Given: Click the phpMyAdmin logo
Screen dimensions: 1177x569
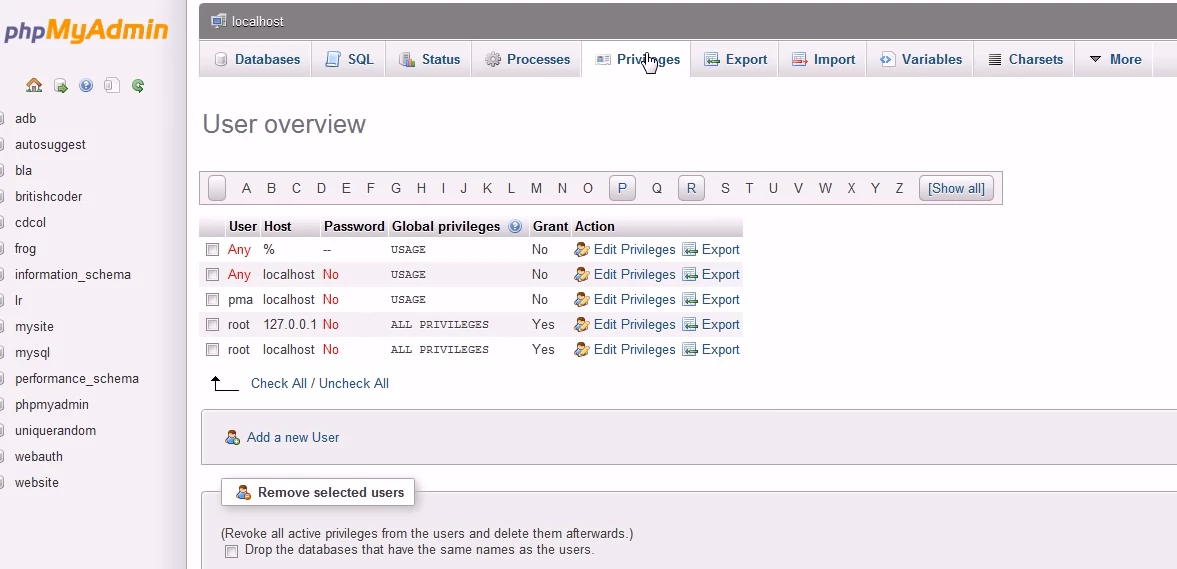Looking at the screenshot, I should [x=86, y=30].
